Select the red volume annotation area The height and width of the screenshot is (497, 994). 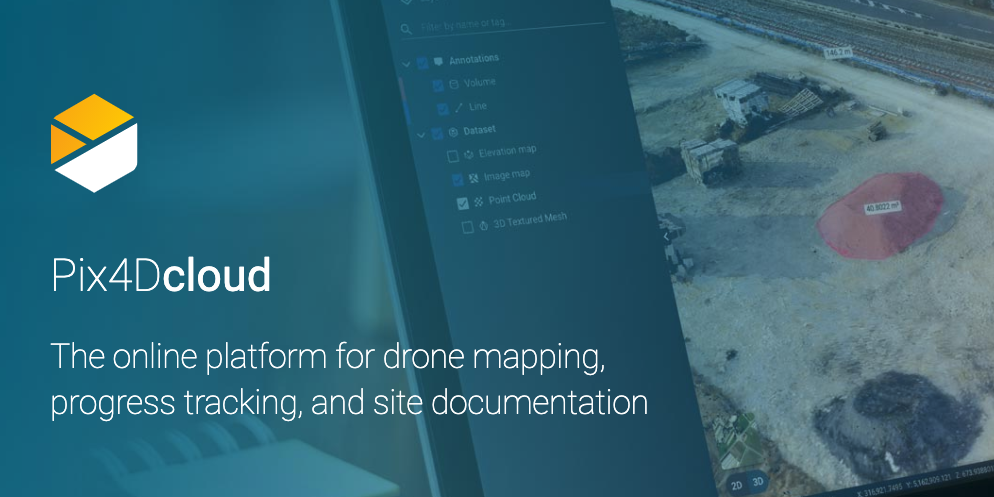click(x=880, y=215)
